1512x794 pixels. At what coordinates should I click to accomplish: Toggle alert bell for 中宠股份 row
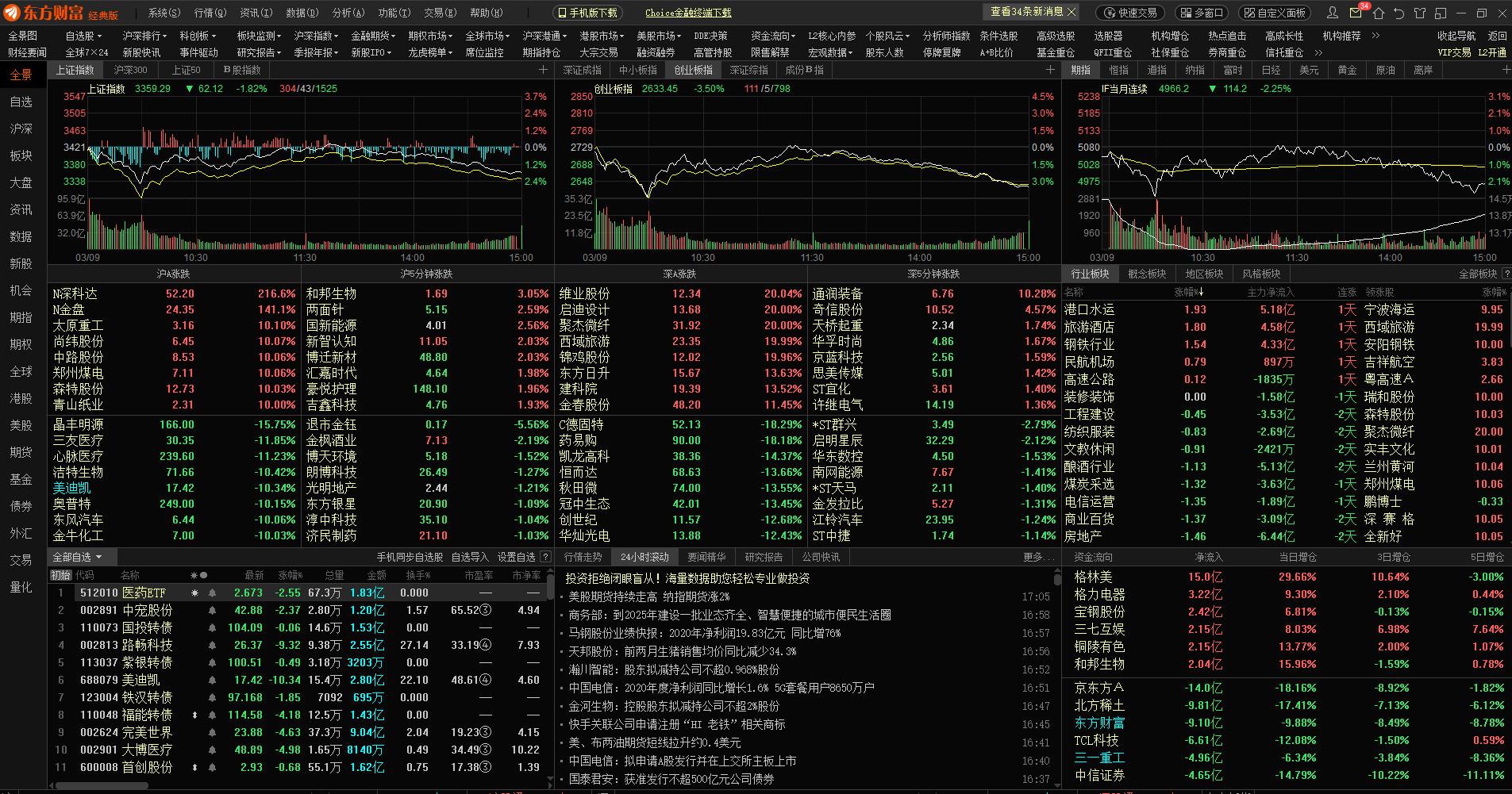212,610
